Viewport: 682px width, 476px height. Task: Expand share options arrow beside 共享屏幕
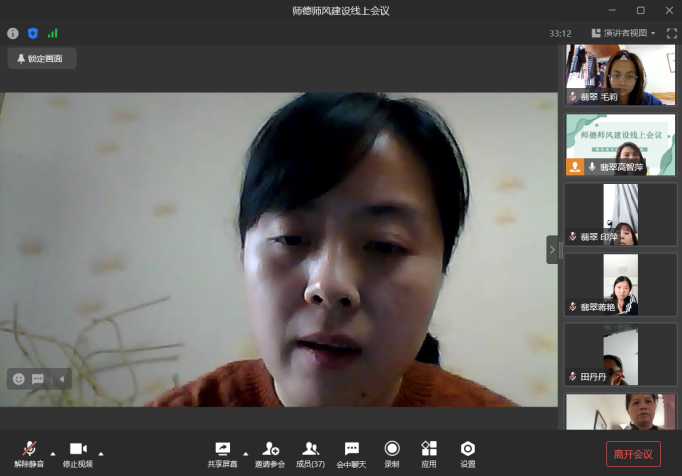pyautogui.click(x=246, y=454)
